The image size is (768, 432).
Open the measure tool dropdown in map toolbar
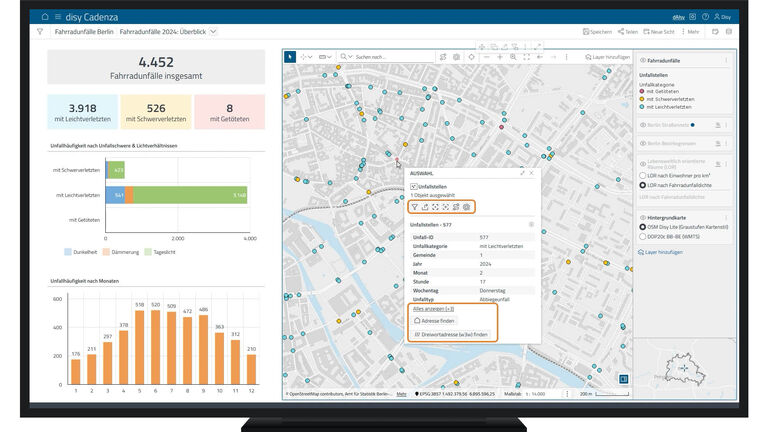pos(325,57)
